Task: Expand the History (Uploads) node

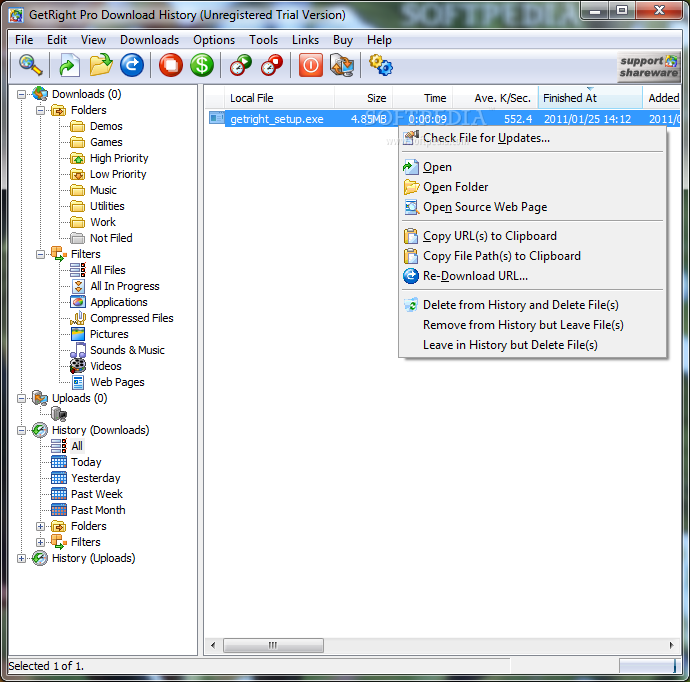Action: pos(21,558)
